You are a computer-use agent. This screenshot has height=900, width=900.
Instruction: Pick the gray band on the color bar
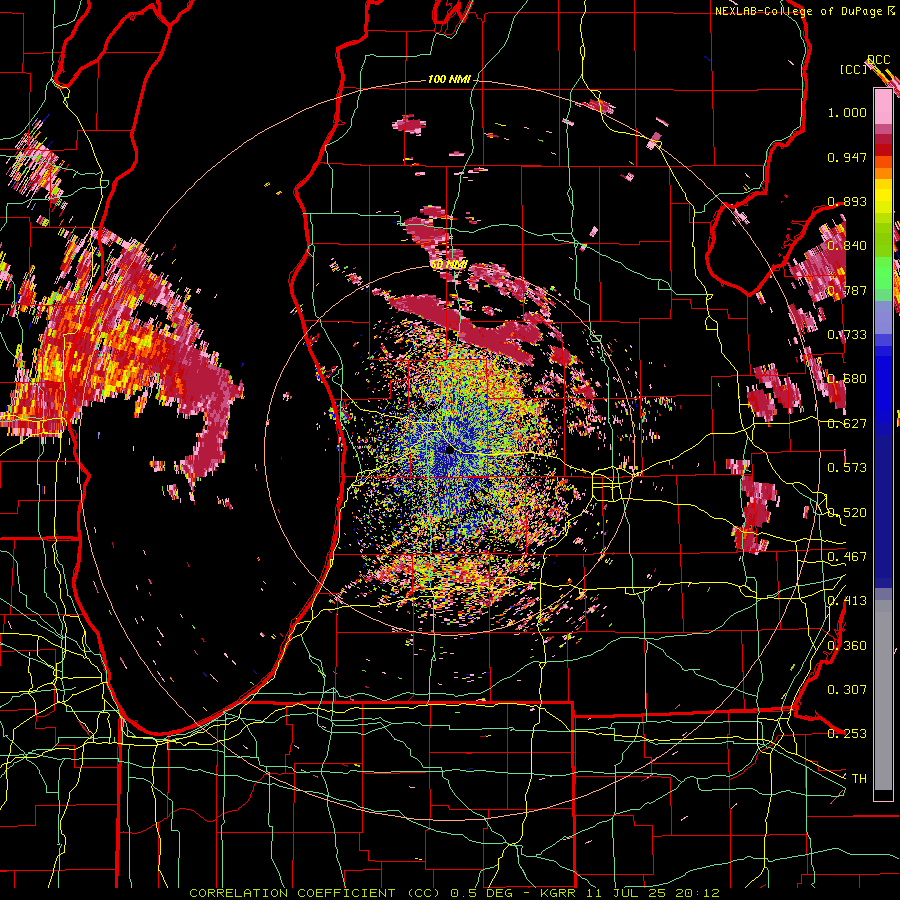[x=883, y=695]
